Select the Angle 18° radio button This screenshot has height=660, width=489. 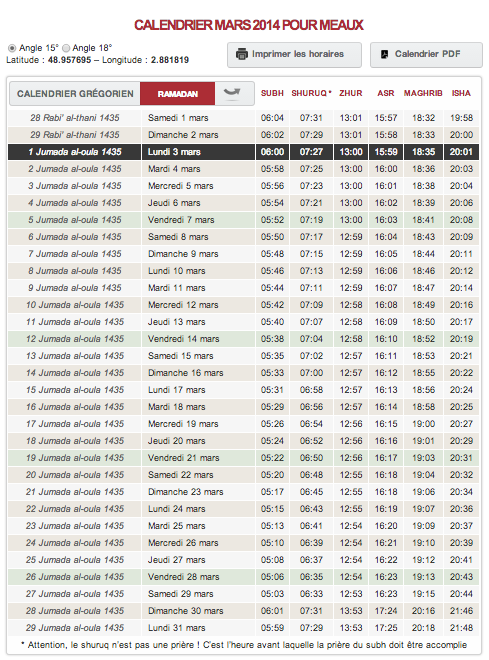coord(66,48)
